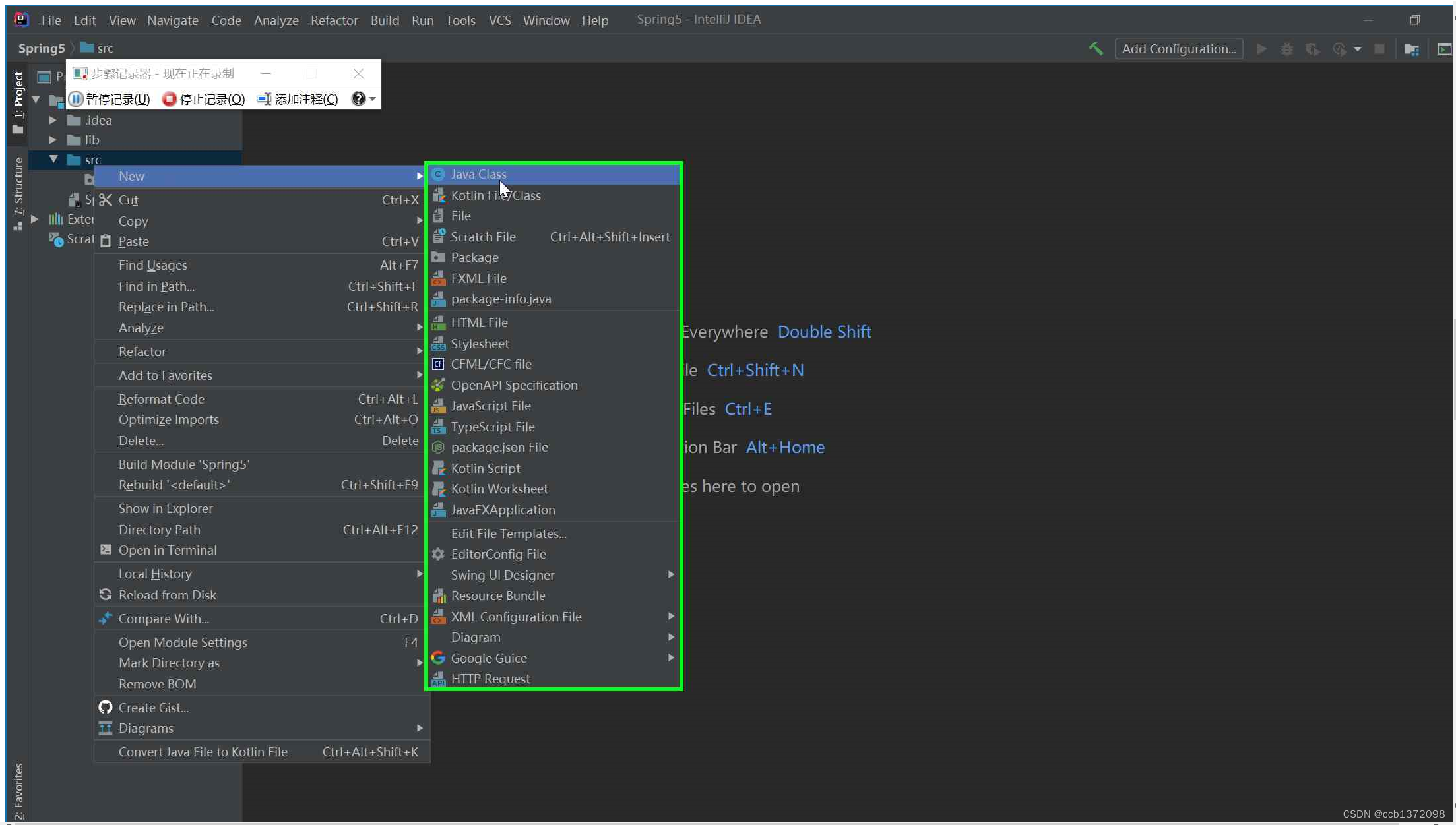Viewport: 1456px width, 825px height.
Task: Click the Reload from Disk icon
Action: click(x=106, y=595)
